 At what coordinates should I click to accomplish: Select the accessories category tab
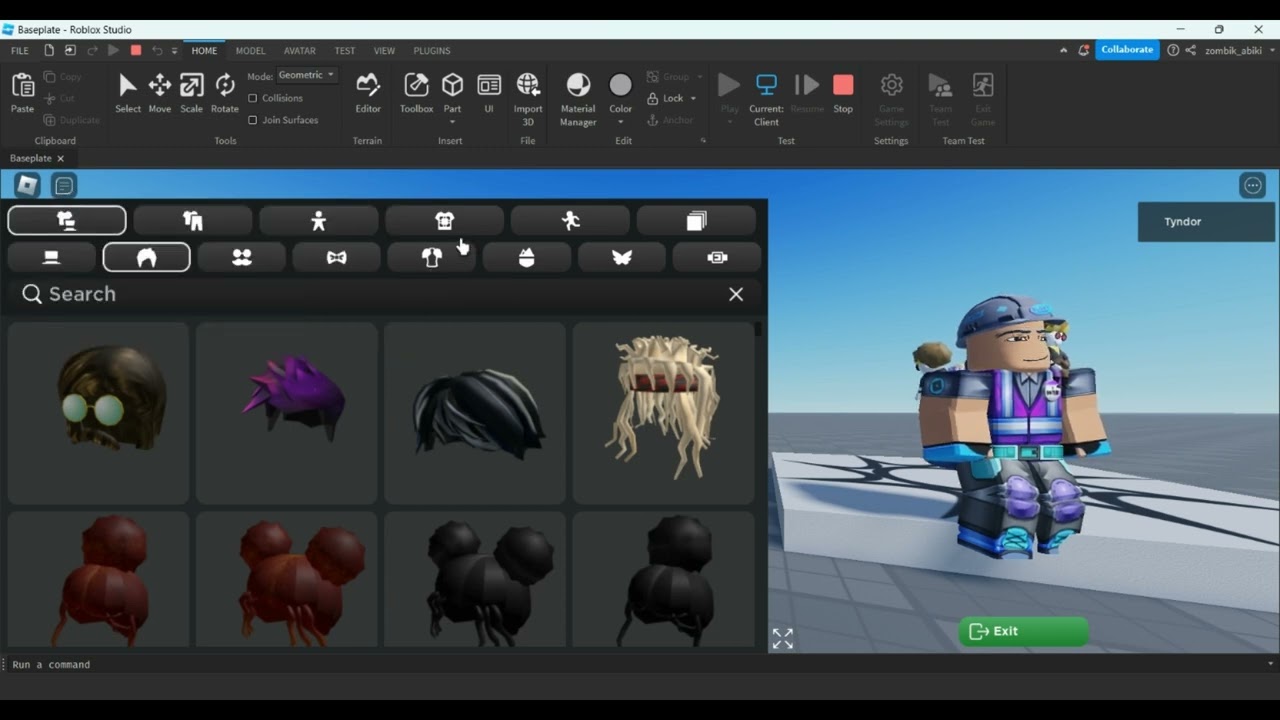click(67, 220)
